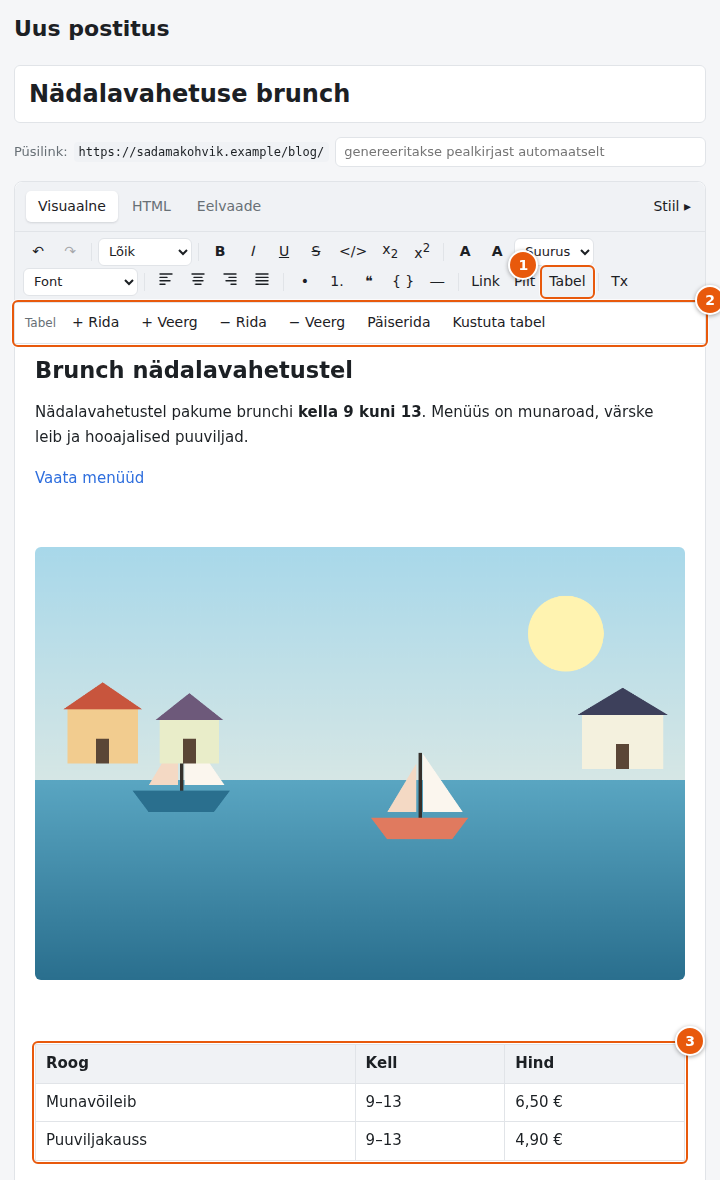Insert a horizontal rule
This screenshot has height=1180, width=720.
(x=437, y=281)
